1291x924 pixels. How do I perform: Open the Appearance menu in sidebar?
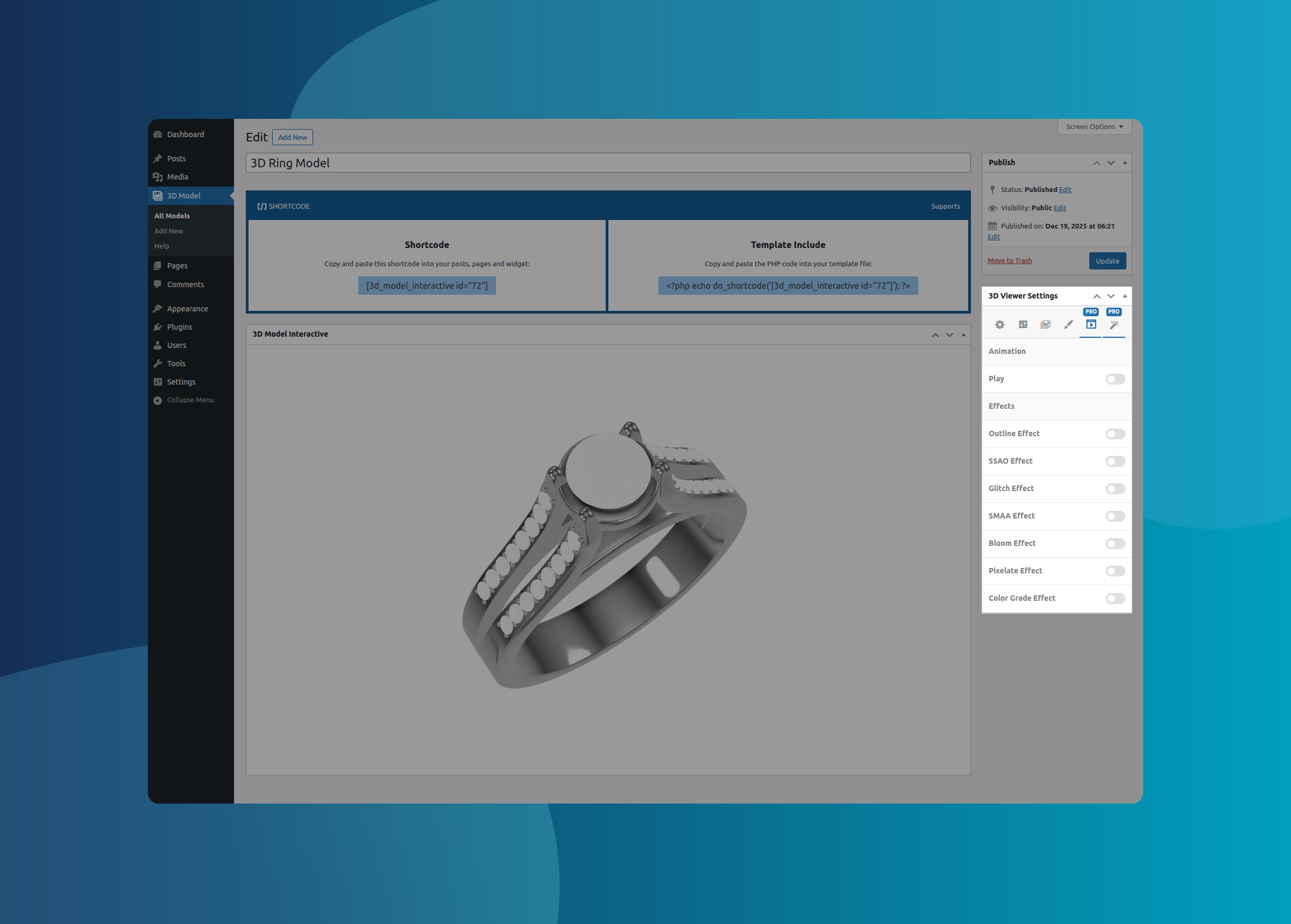point(187,308)
